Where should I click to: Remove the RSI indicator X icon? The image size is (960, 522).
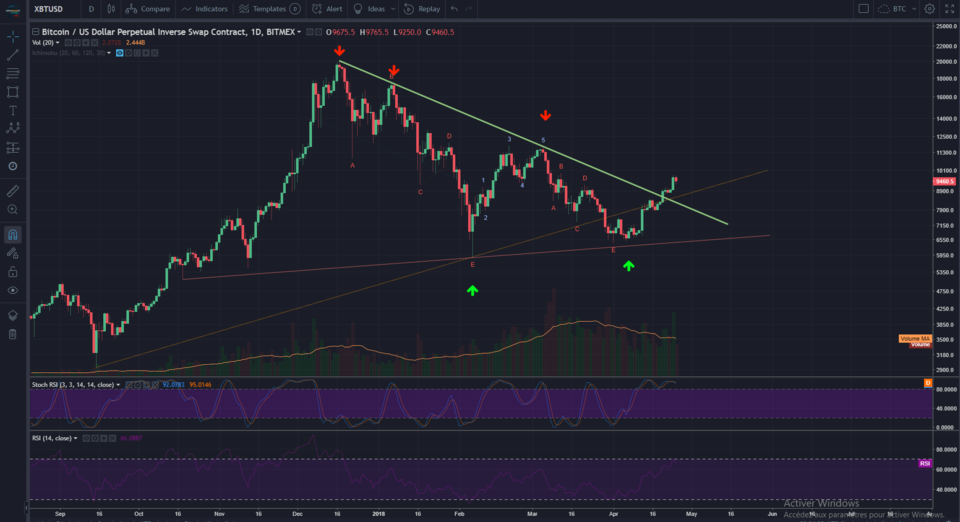click(x=112, y=438)
